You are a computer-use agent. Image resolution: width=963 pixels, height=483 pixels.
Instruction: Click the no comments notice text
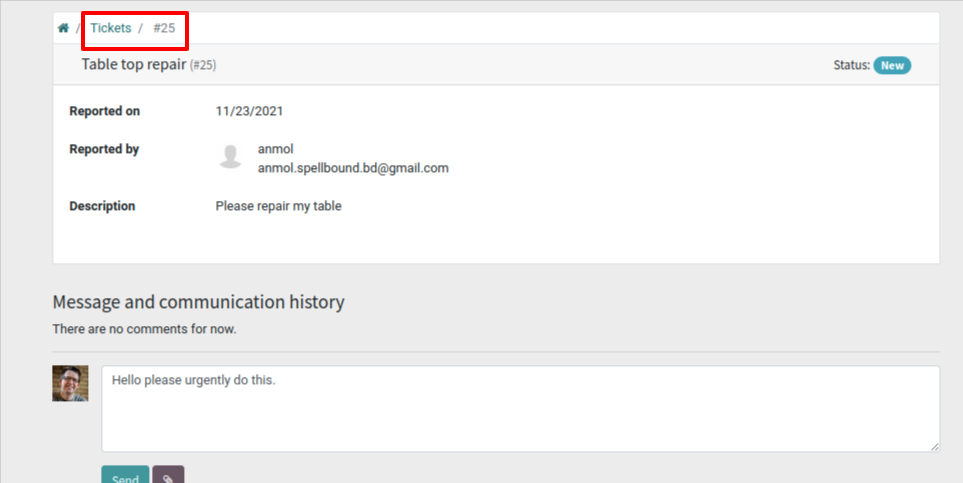point(144,328)
